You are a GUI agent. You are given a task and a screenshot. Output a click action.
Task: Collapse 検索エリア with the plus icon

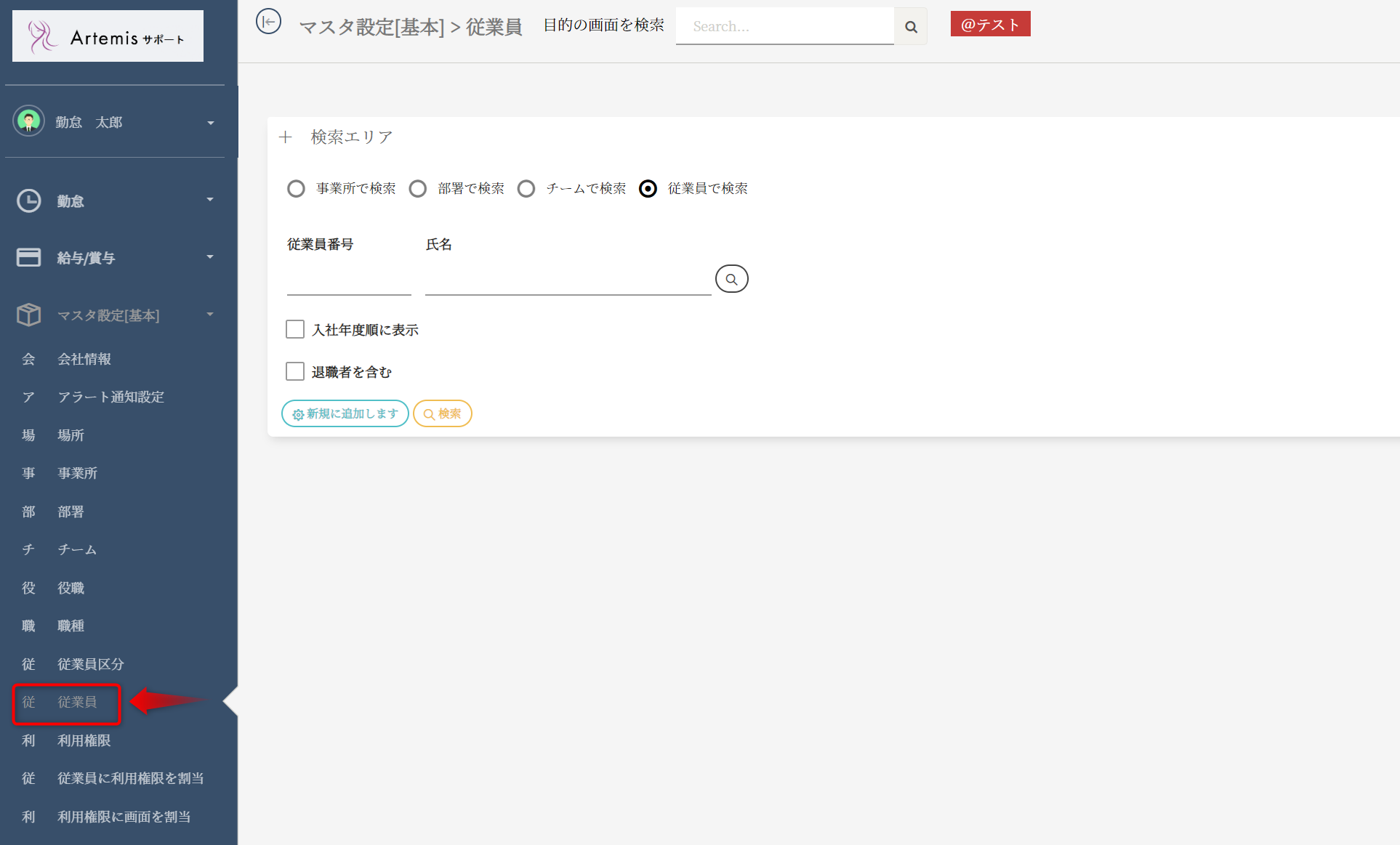[286, 137]
